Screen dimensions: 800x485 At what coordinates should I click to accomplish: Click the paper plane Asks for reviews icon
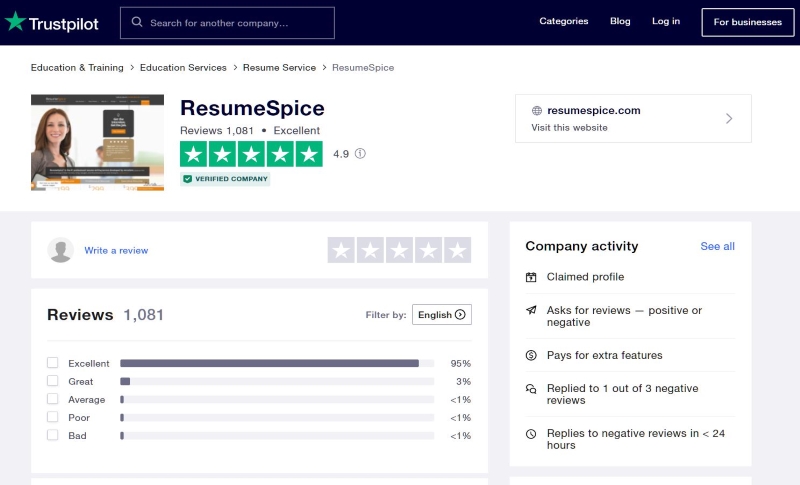pyautogui.click(x=531, y=310)
